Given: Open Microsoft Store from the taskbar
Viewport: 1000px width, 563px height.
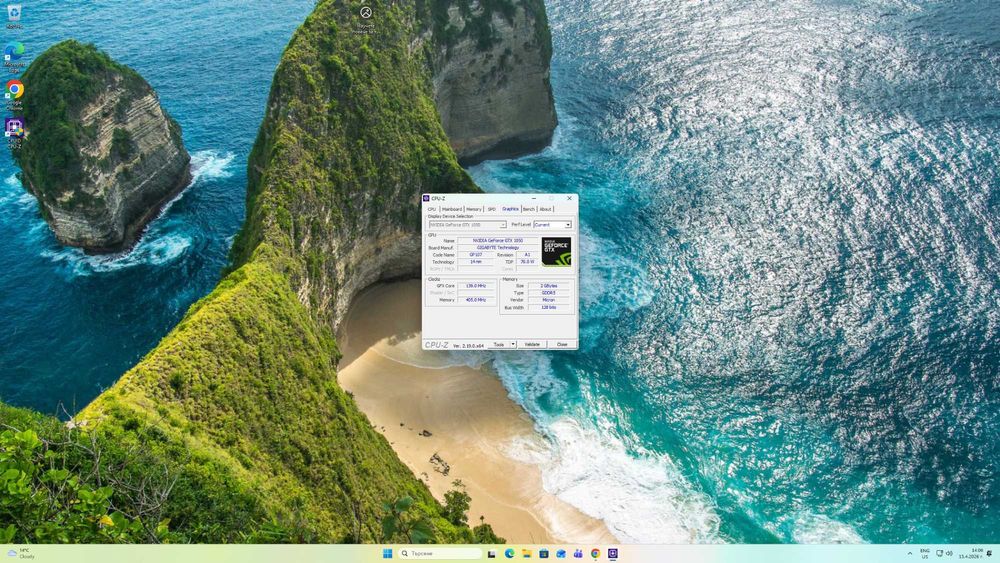Looking at the screenshot, I should [543, 553].
